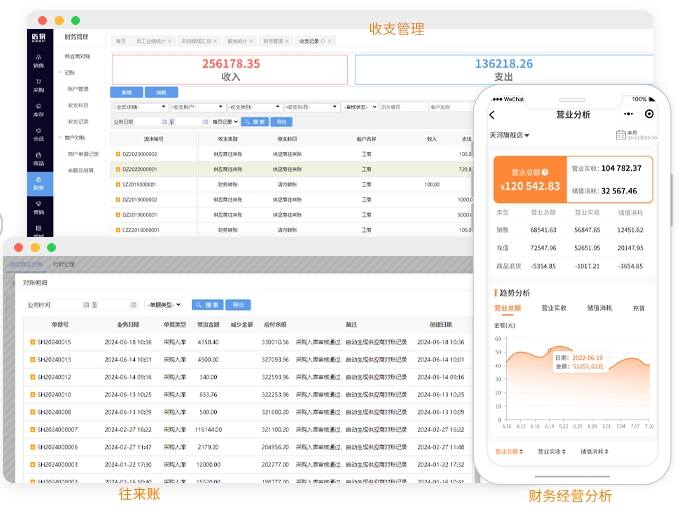Sort by 营业总额 at the phone bottom
Screen dimensions: 683x512
[x=509, y=451]
